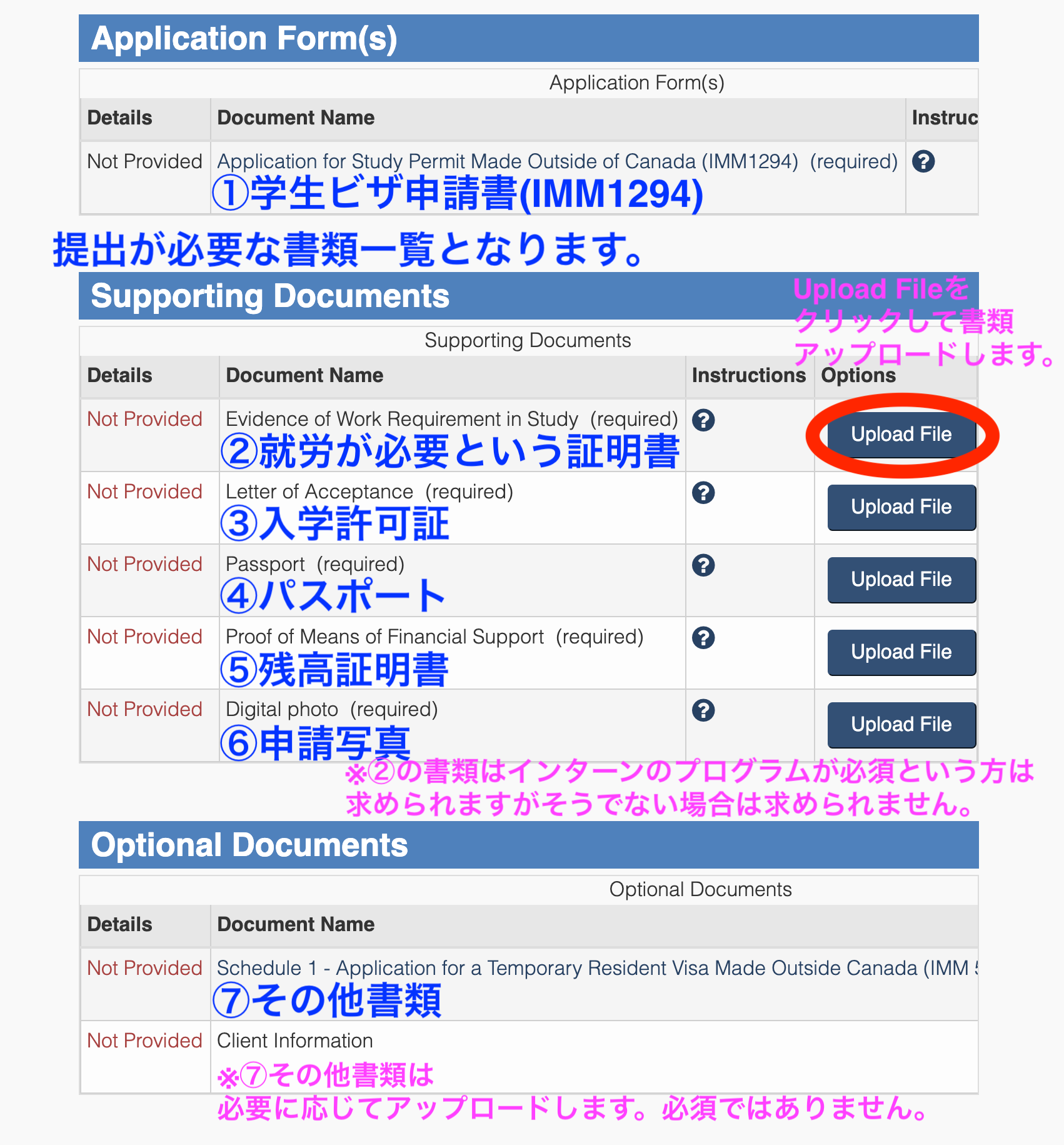1064x1145 pixels.
Task: Click help icon for Study Permit application IMM1294
Action: pos(923,161)
